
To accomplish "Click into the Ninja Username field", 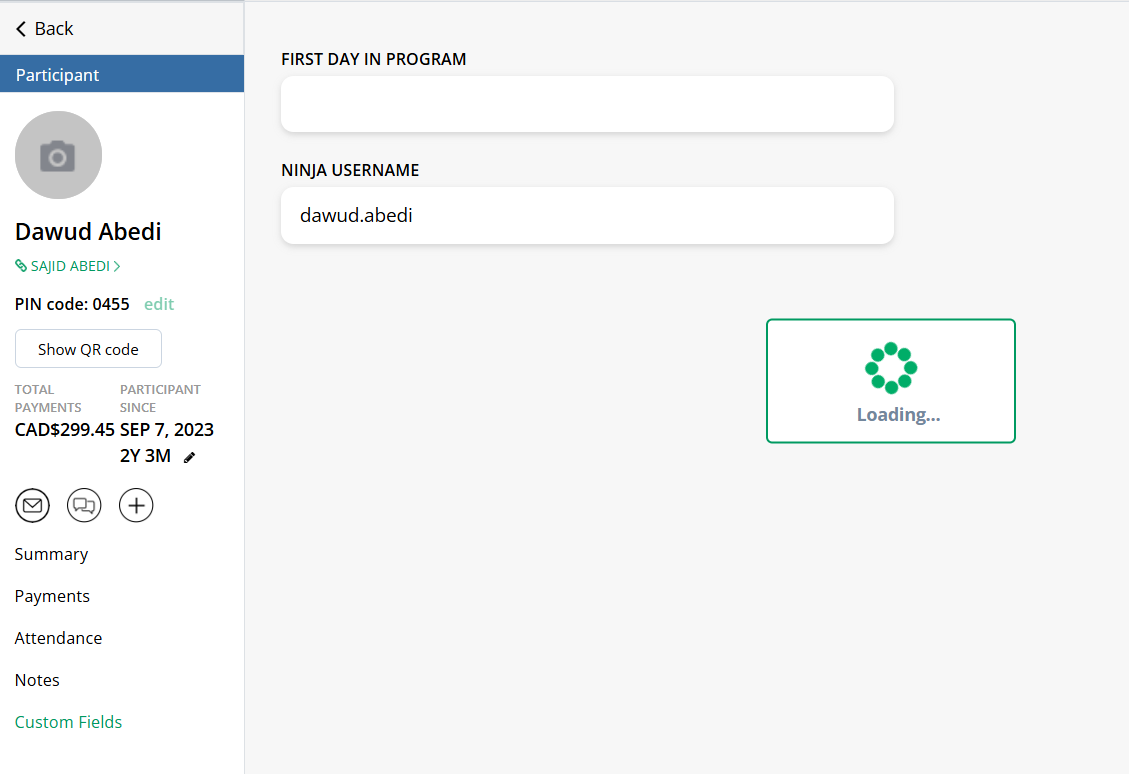I will click(x=587, y=215).
